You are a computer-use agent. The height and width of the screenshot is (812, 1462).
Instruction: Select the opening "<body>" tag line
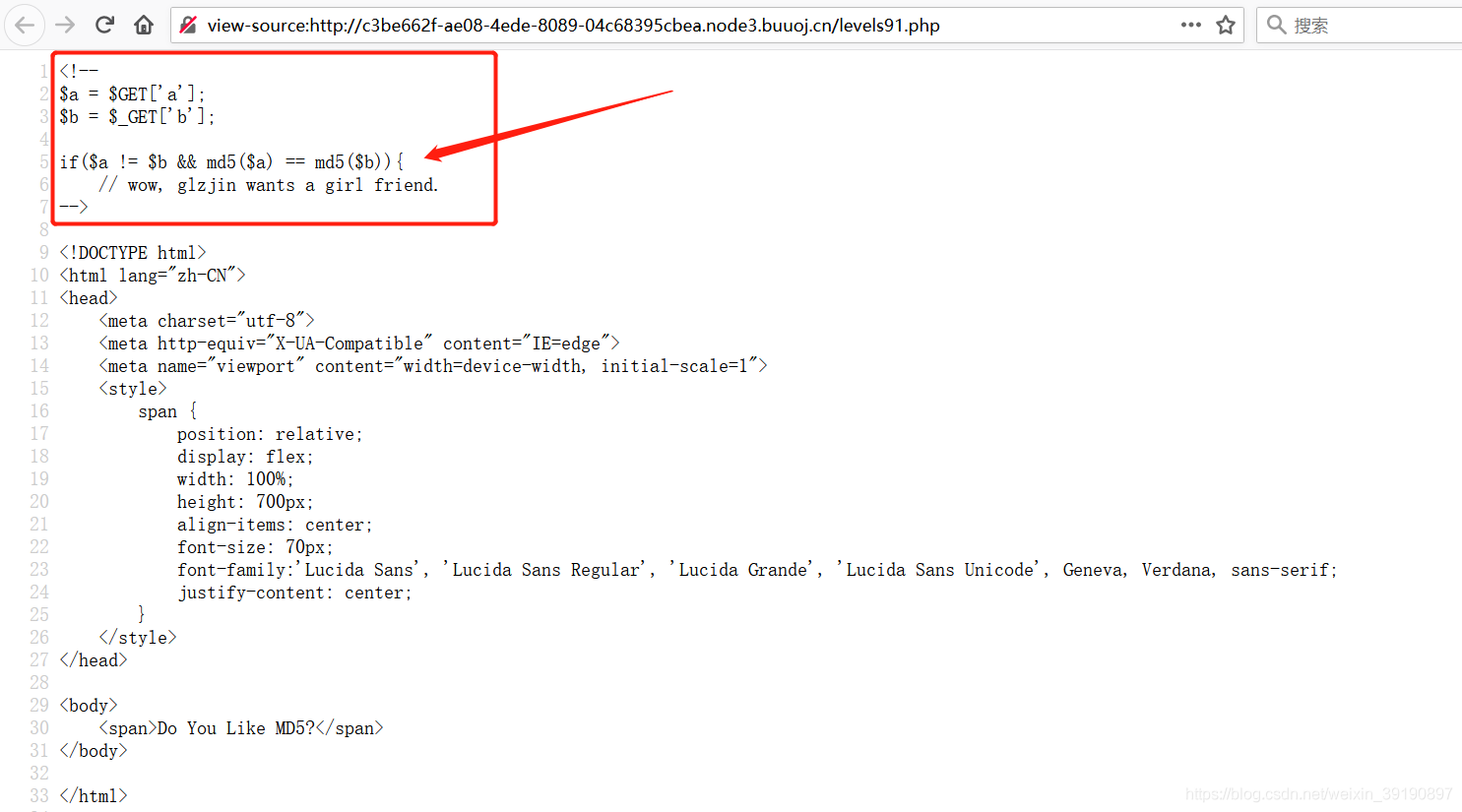(89, 706)
